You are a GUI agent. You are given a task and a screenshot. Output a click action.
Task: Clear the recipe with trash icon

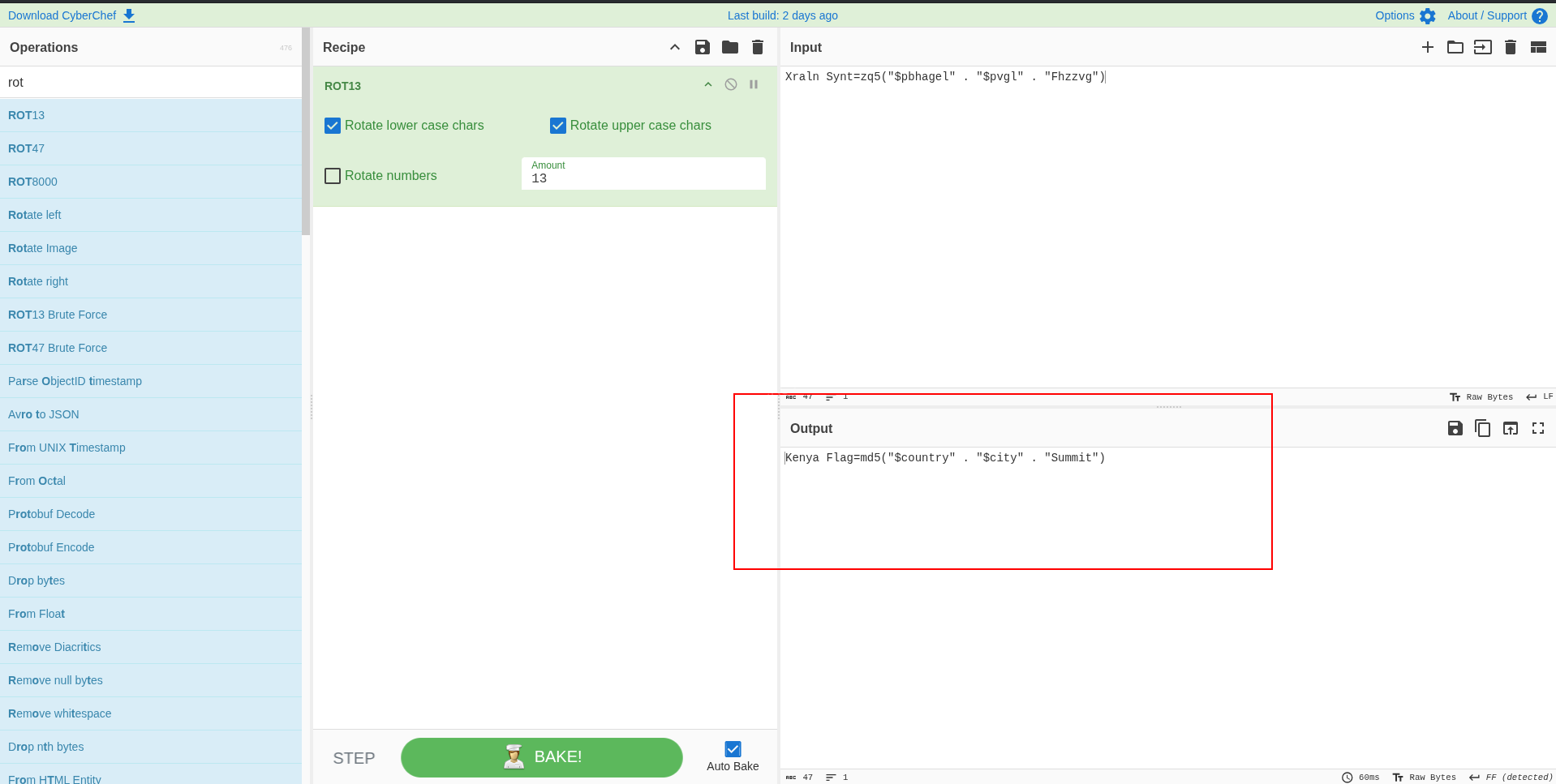758,47
